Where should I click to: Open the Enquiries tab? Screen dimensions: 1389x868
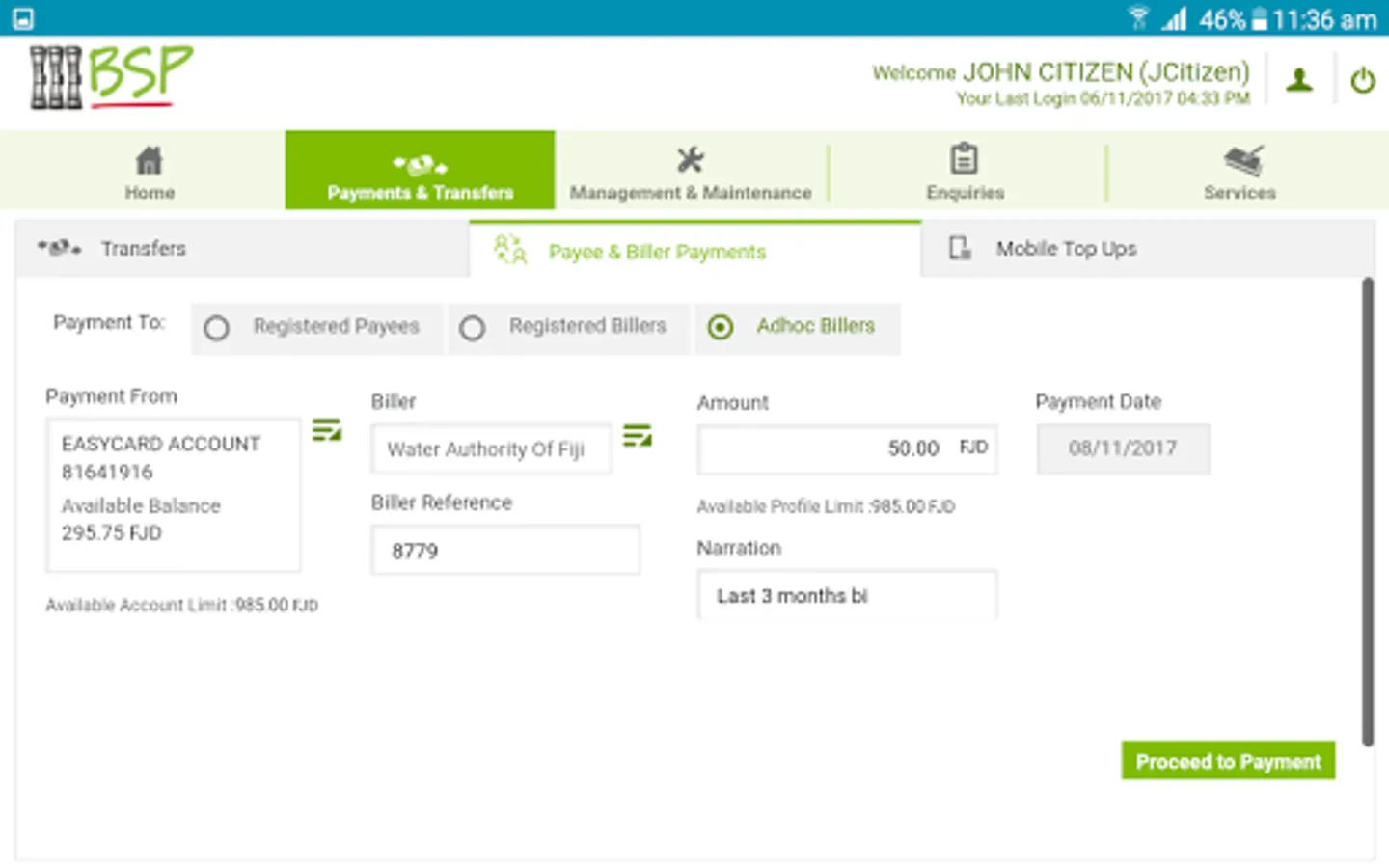tap(965, 171)
